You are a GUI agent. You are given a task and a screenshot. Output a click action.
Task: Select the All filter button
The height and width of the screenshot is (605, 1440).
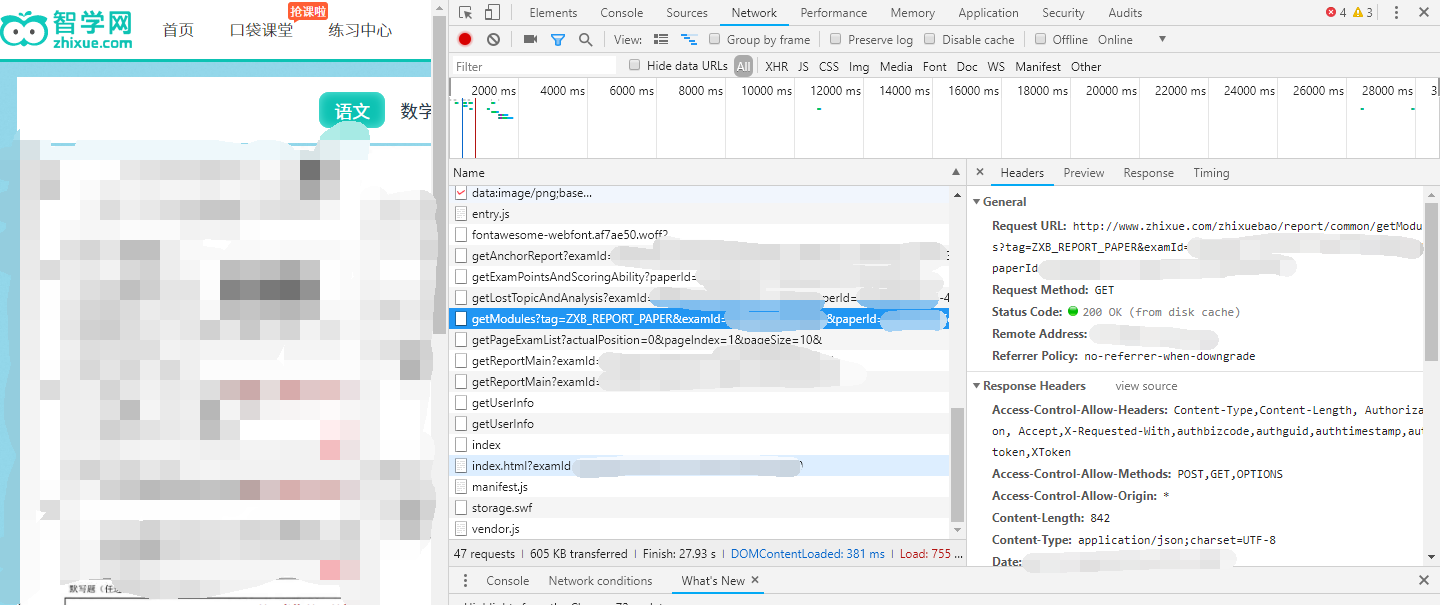click(x=743, y=66)
